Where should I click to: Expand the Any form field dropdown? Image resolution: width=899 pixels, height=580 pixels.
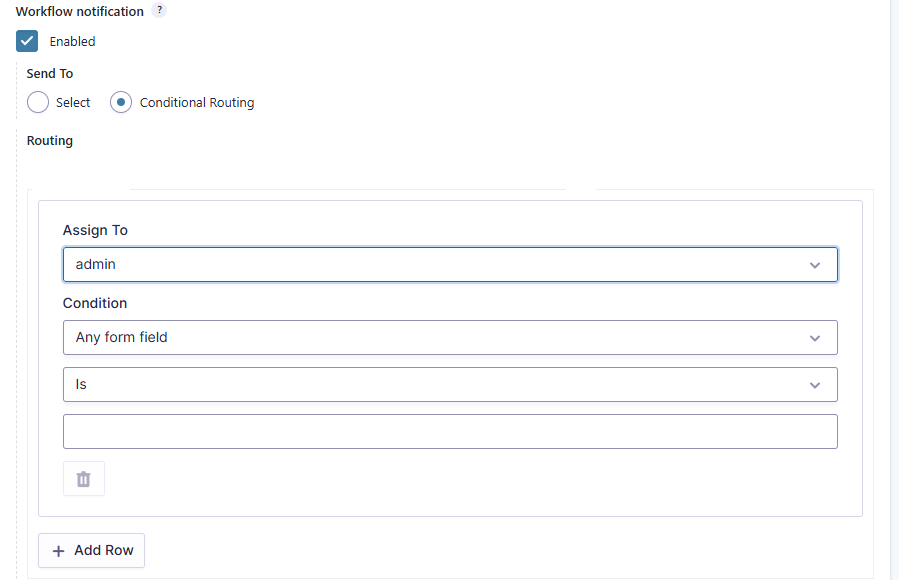point(450,338)
